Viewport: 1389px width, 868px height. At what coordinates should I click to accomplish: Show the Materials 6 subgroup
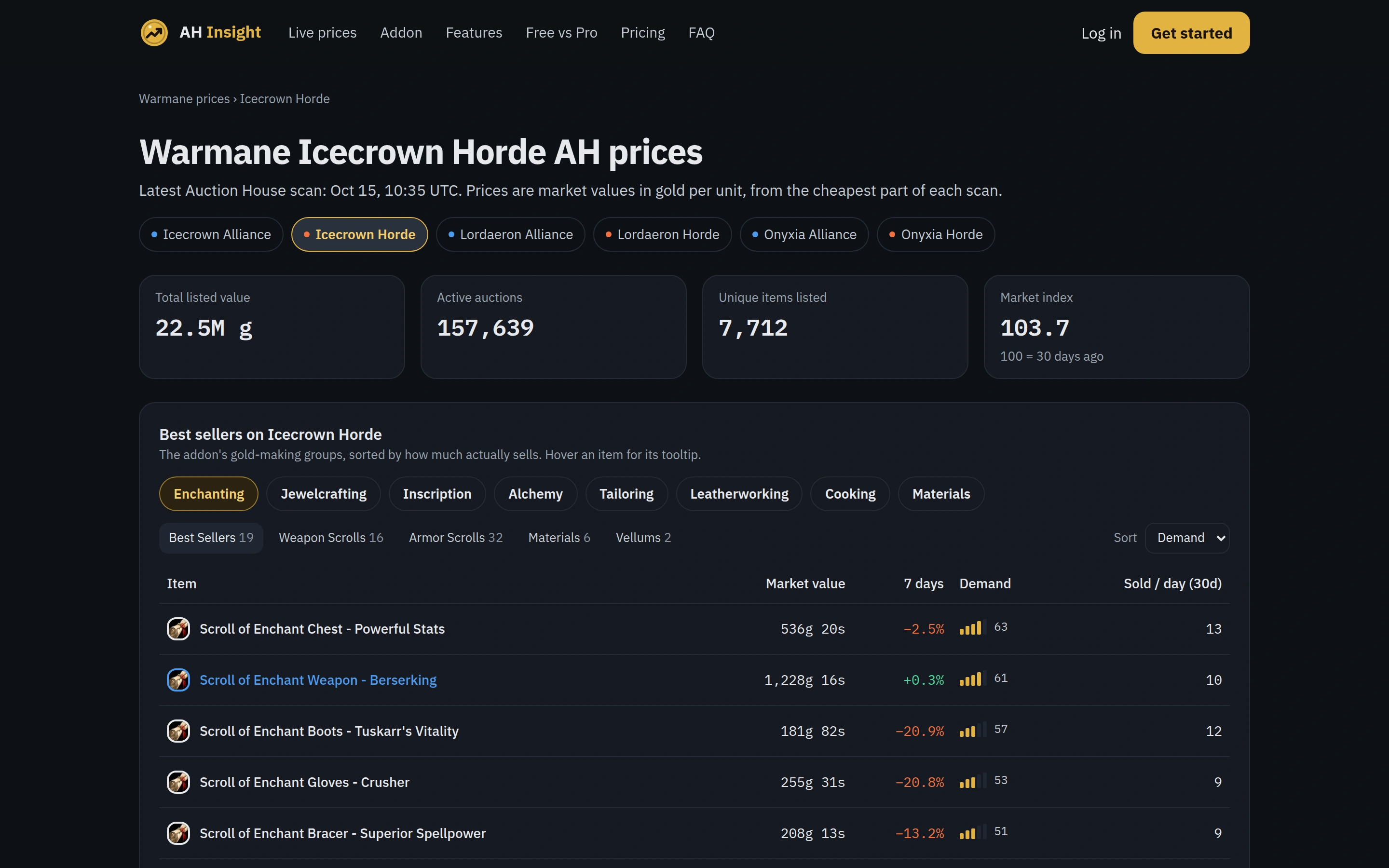coord(559,538)
